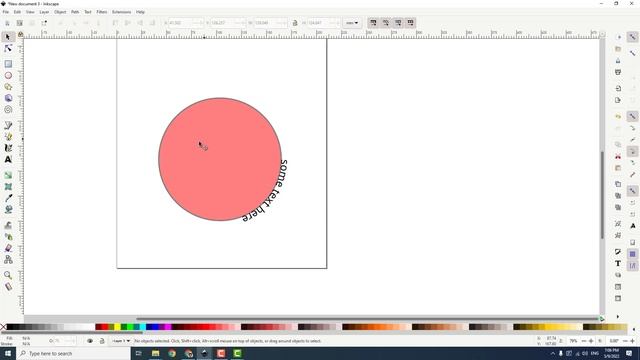Select the Connector tool

(x=8, y=259)
